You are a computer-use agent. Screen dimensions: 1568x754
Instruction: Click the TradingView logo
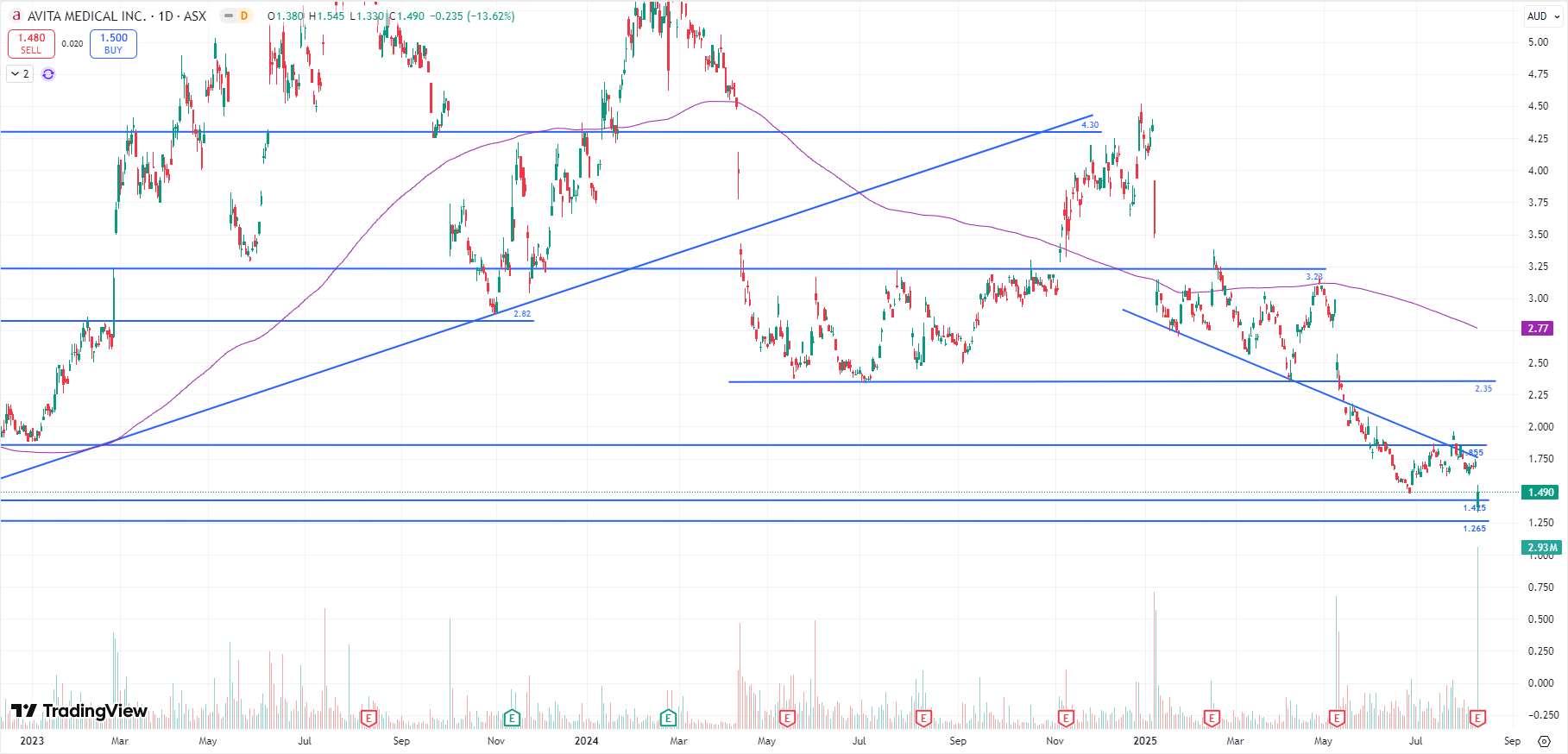79,711
